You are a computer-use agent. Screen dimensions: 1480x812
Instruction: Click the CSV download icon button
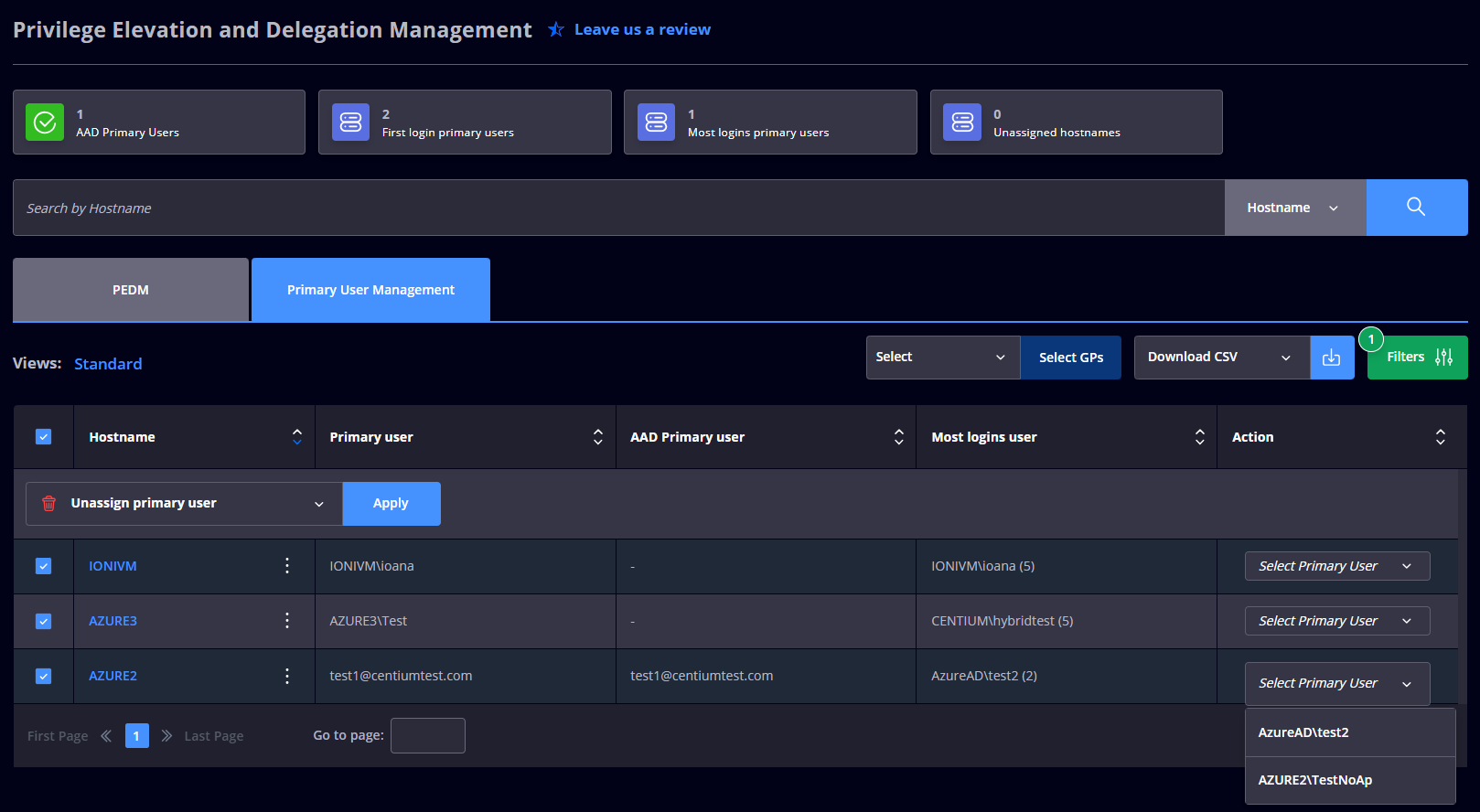click(1332, 358)
